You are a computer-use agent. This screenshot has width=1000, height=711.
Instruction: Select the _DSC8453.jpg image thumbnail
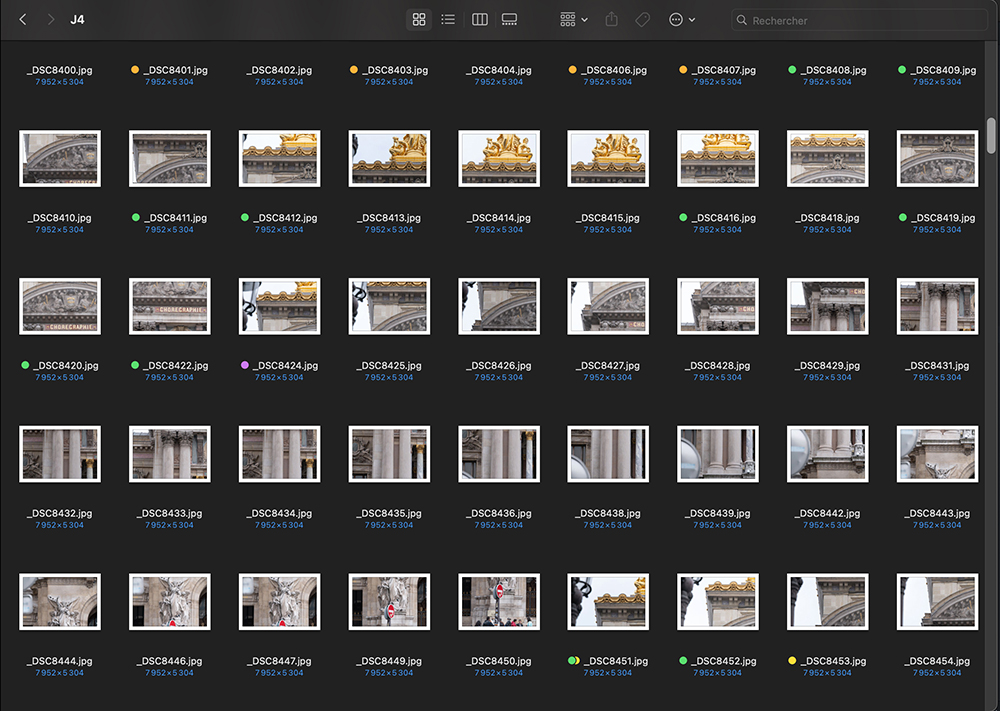click(x=828, y=601)
